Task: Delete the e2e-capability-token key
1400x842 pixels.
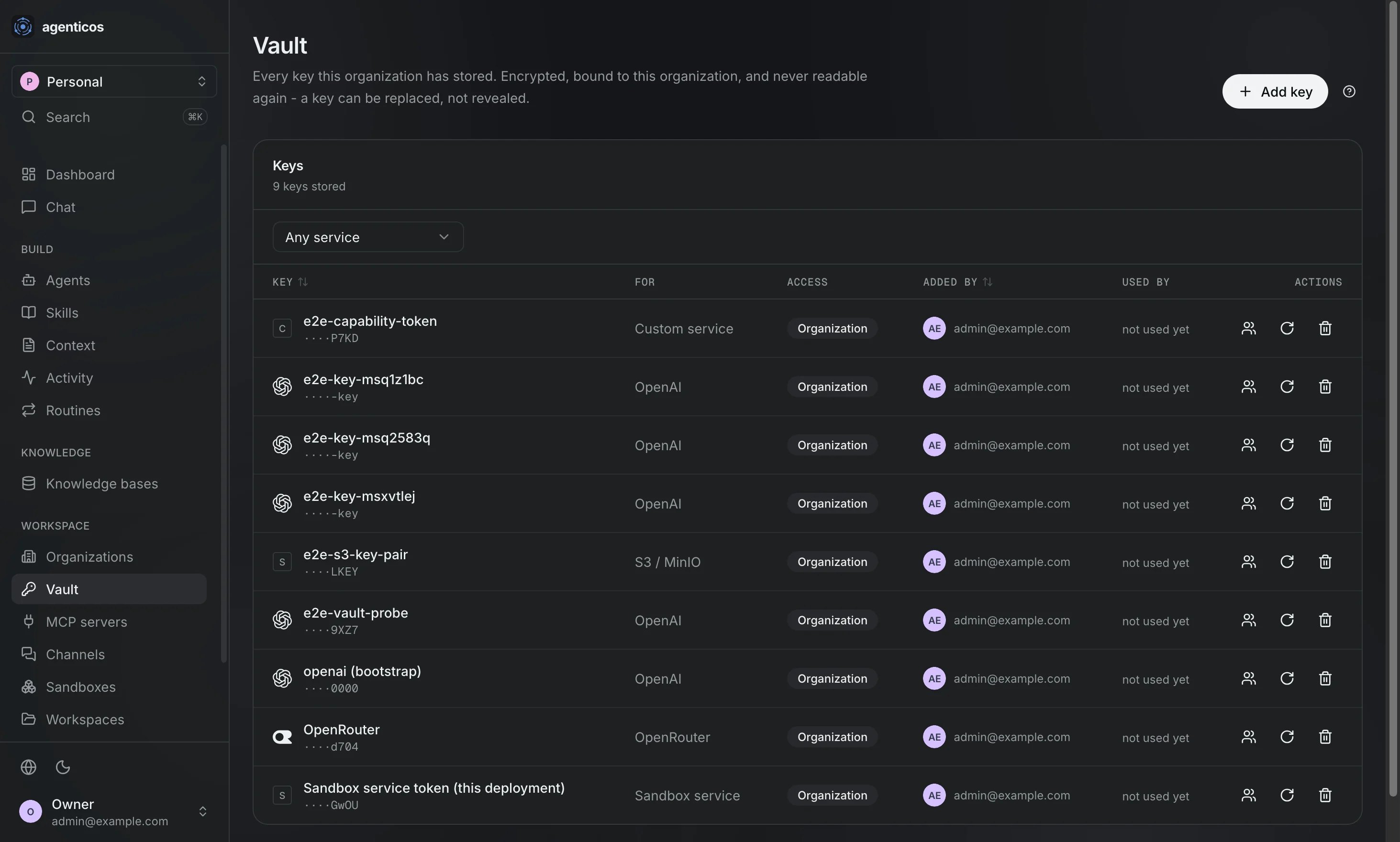Action: [x=1325, y=329]
